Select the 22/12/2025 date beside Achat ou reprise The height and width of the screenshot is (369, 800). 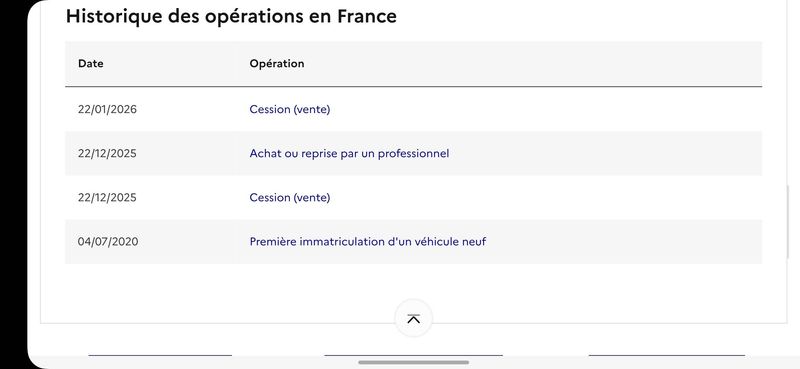click(x=107, y=154)
